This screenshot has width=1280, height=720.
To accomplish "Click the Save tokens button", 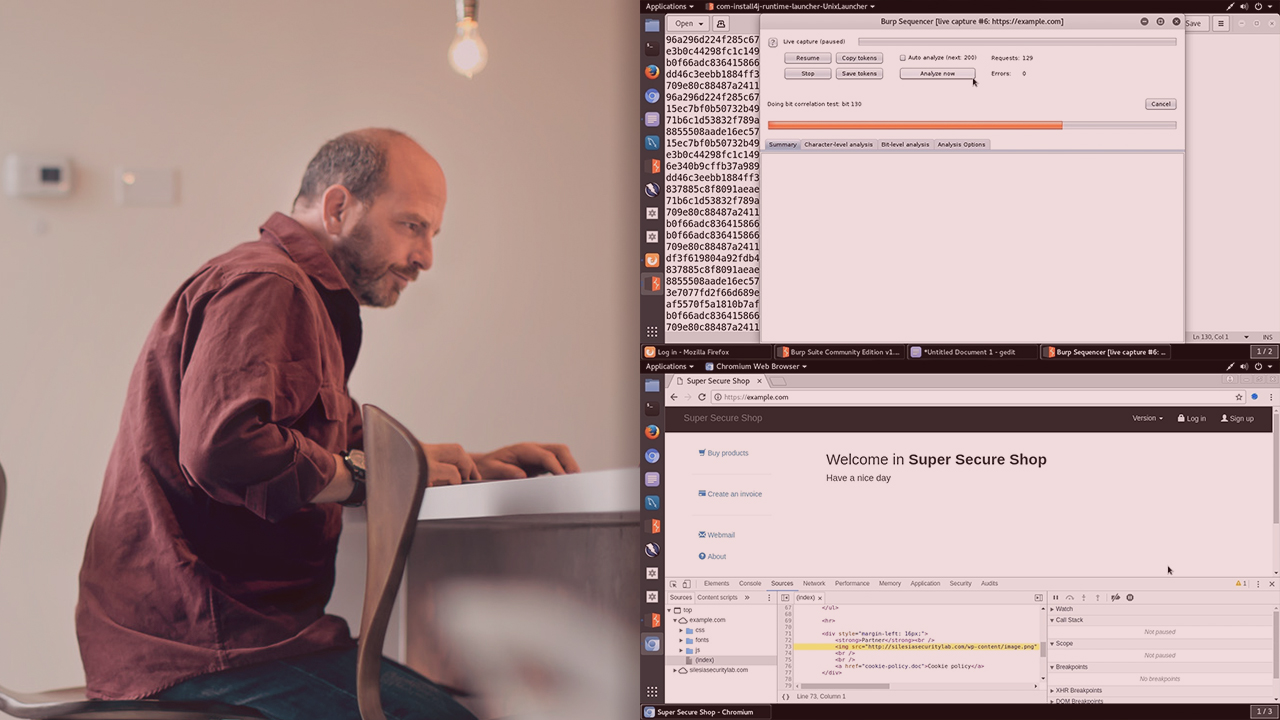I will 859,73.
